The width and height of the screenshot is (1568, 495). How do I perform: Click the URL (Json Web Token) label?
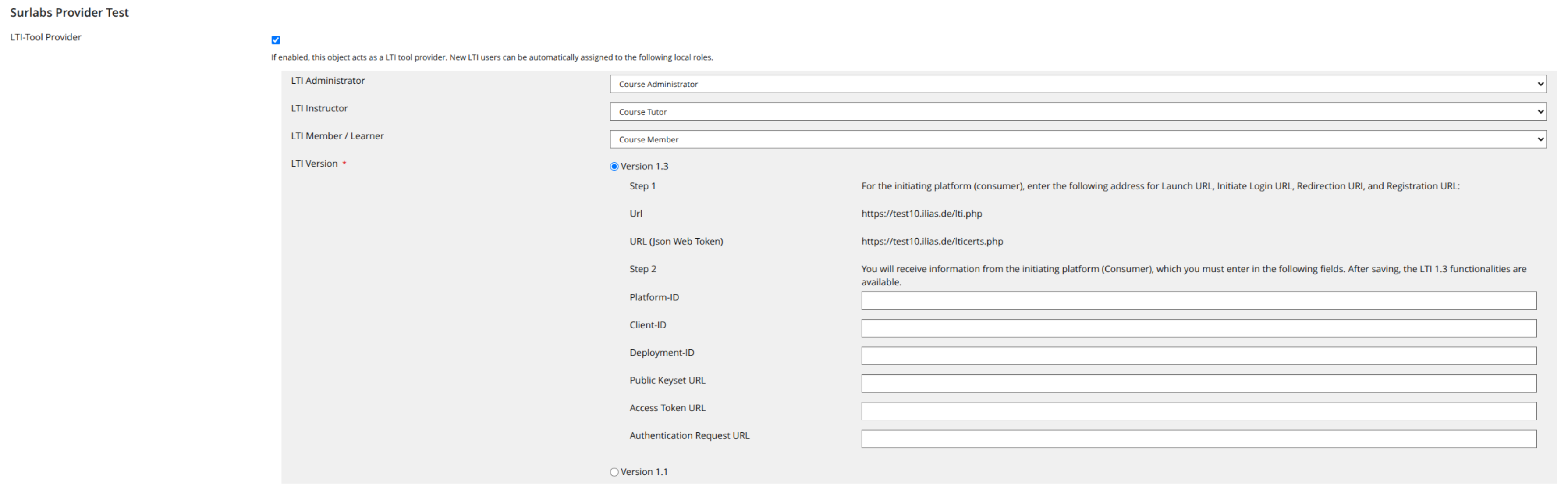coord(676,242)
